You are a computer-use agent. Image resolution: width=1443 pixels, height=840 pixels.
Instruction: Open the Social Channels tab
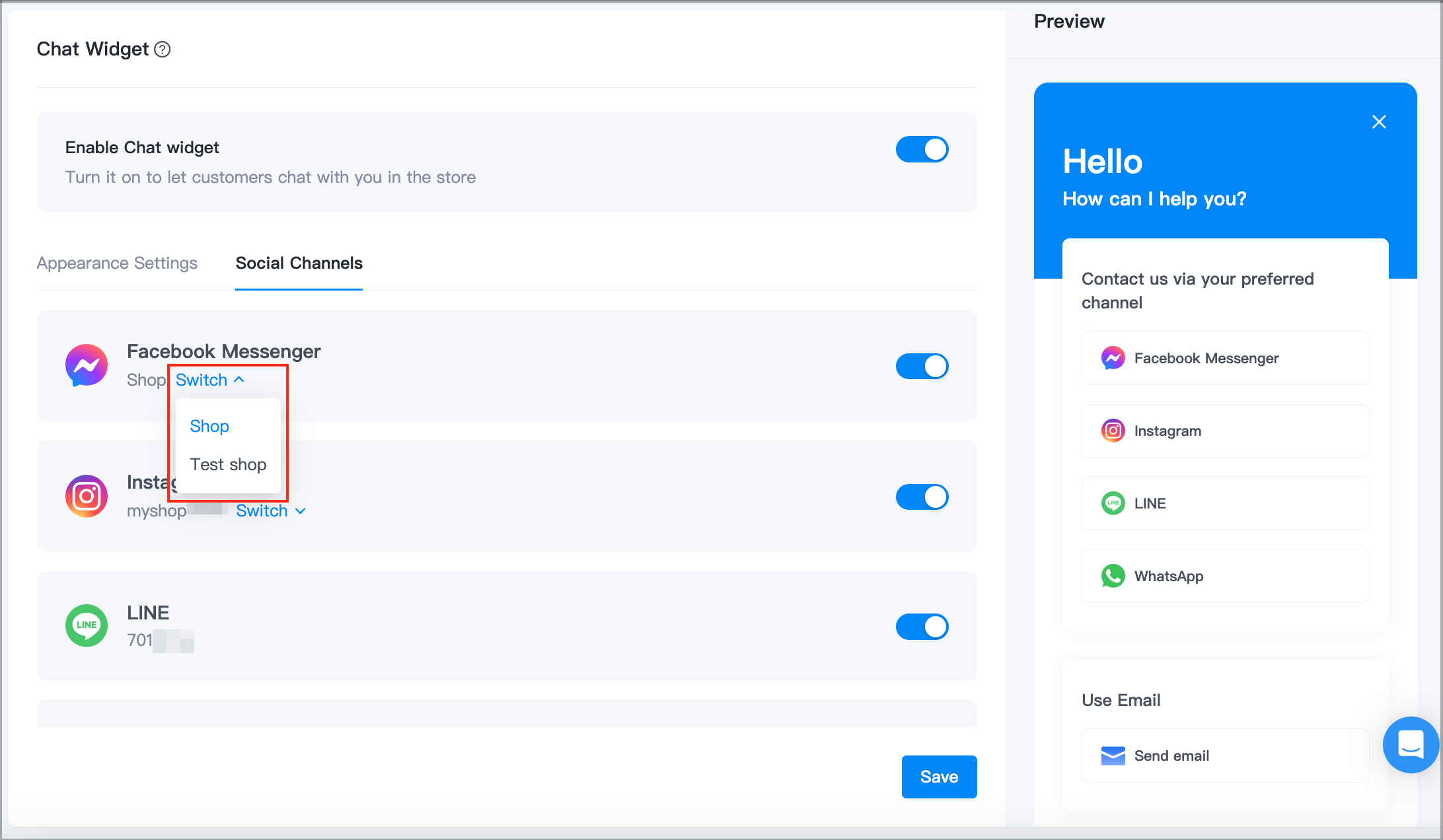(299, 263)
